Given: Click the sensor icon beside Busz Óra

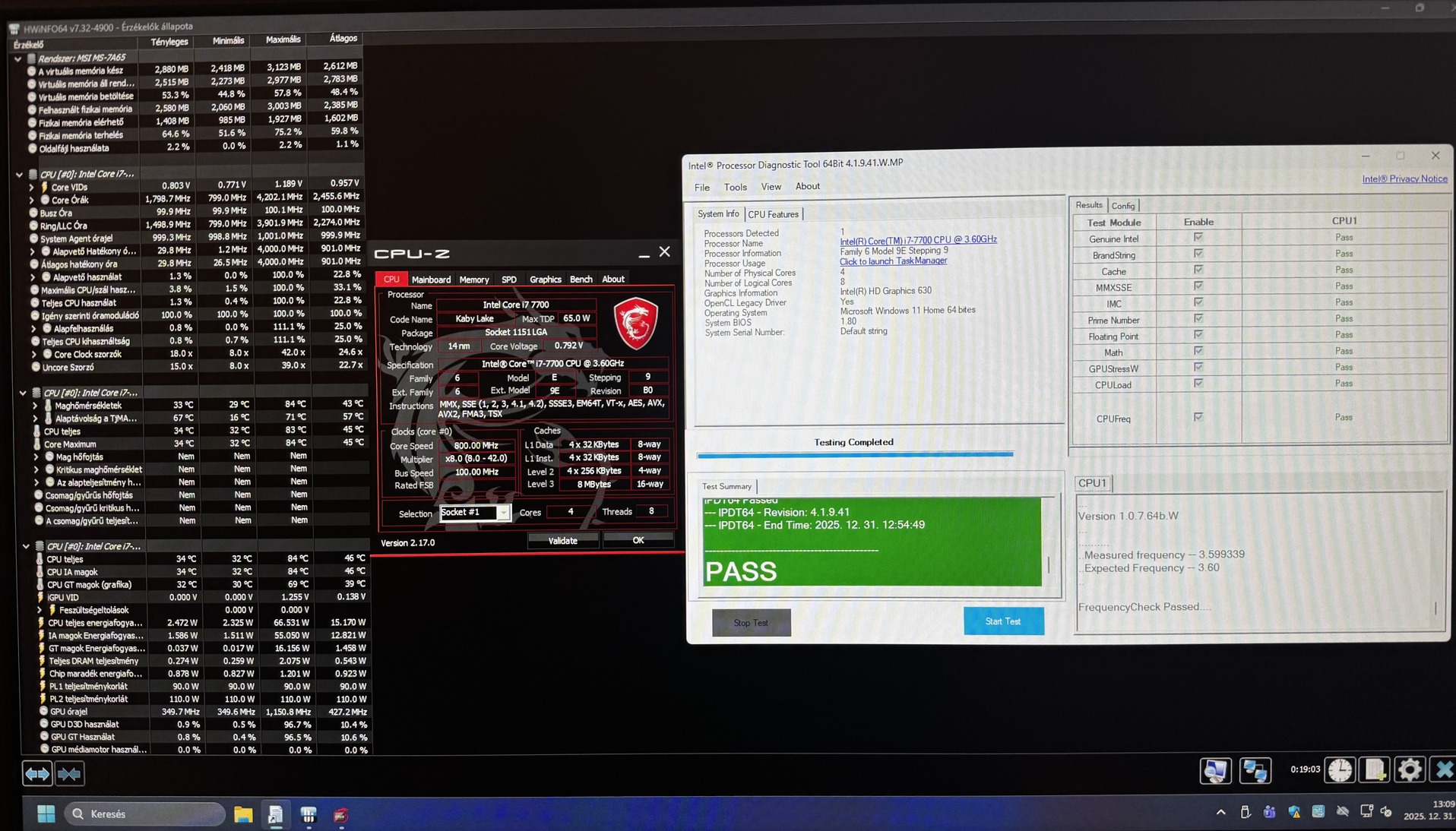Looking at the screenshot, I should tap(33, 213).
